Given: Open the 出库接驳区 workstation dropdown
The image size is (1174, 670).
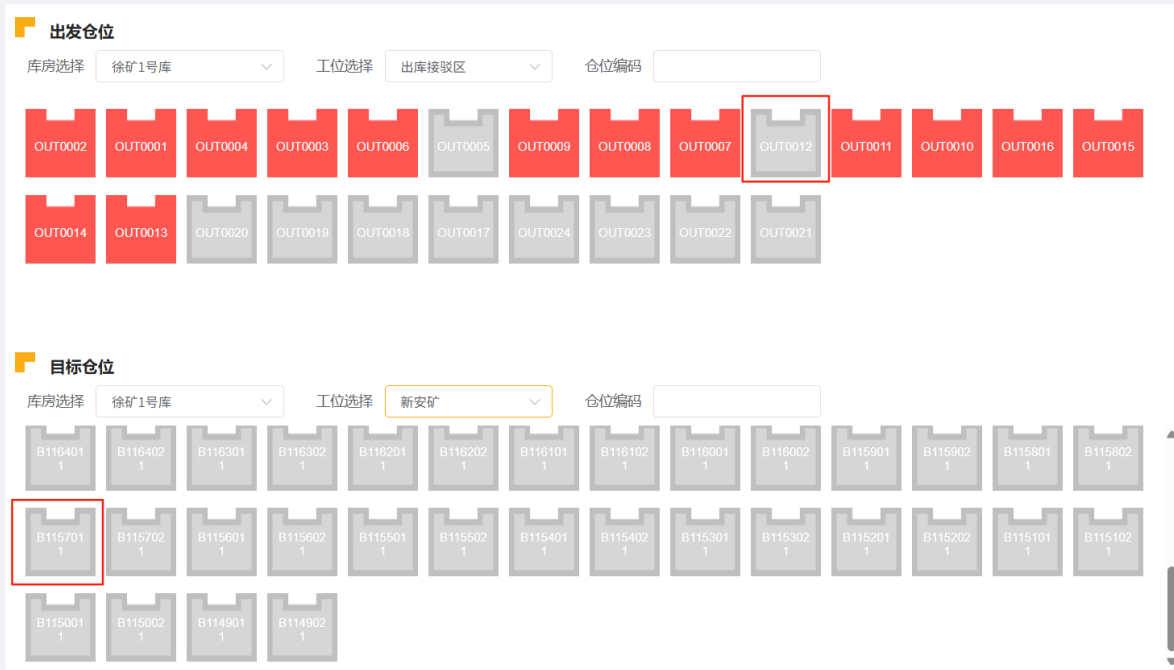Looking at the screenshot, I should click(468, 67).
